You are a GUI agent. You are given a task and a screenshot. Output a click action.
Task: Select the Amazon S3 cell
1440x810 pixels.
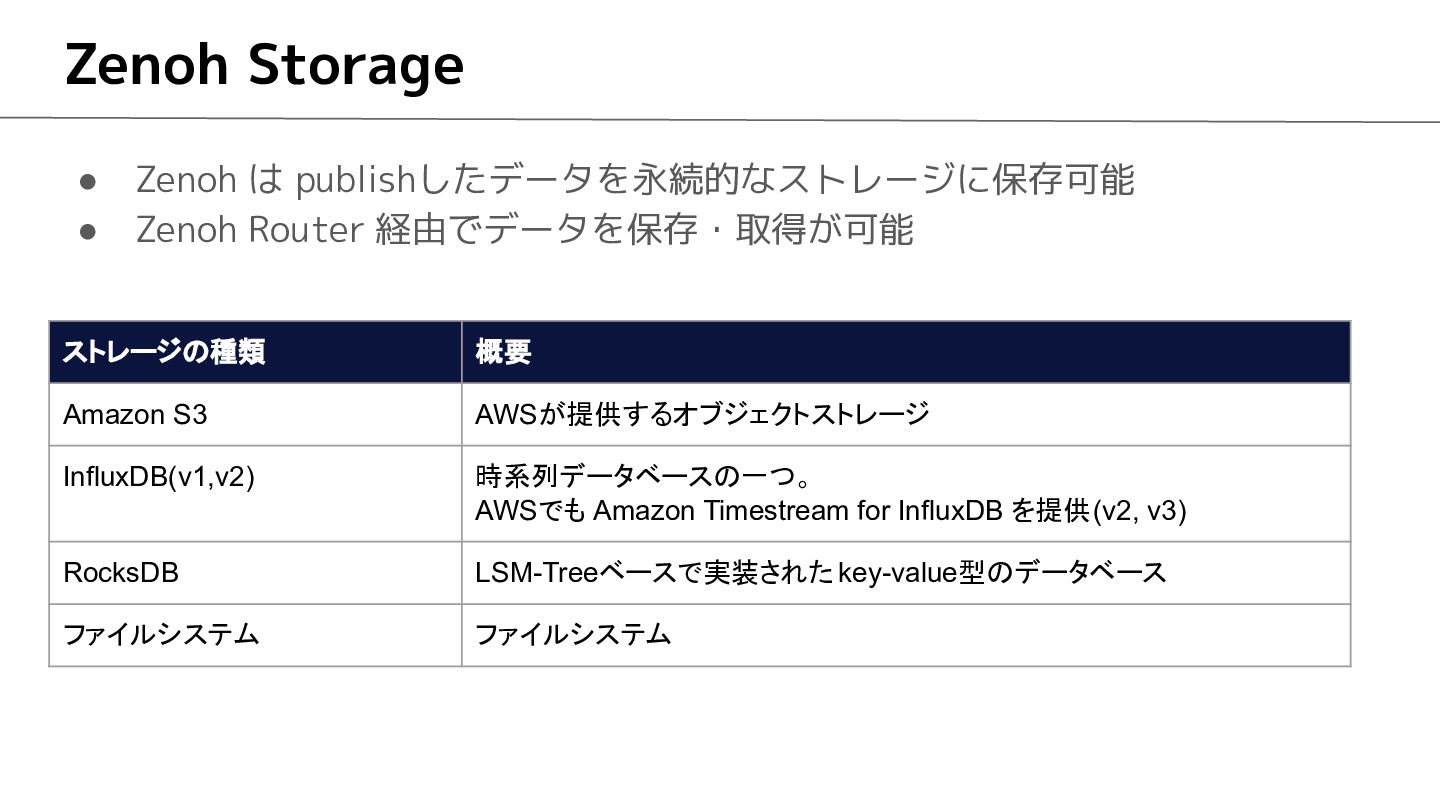click(255, 414)
